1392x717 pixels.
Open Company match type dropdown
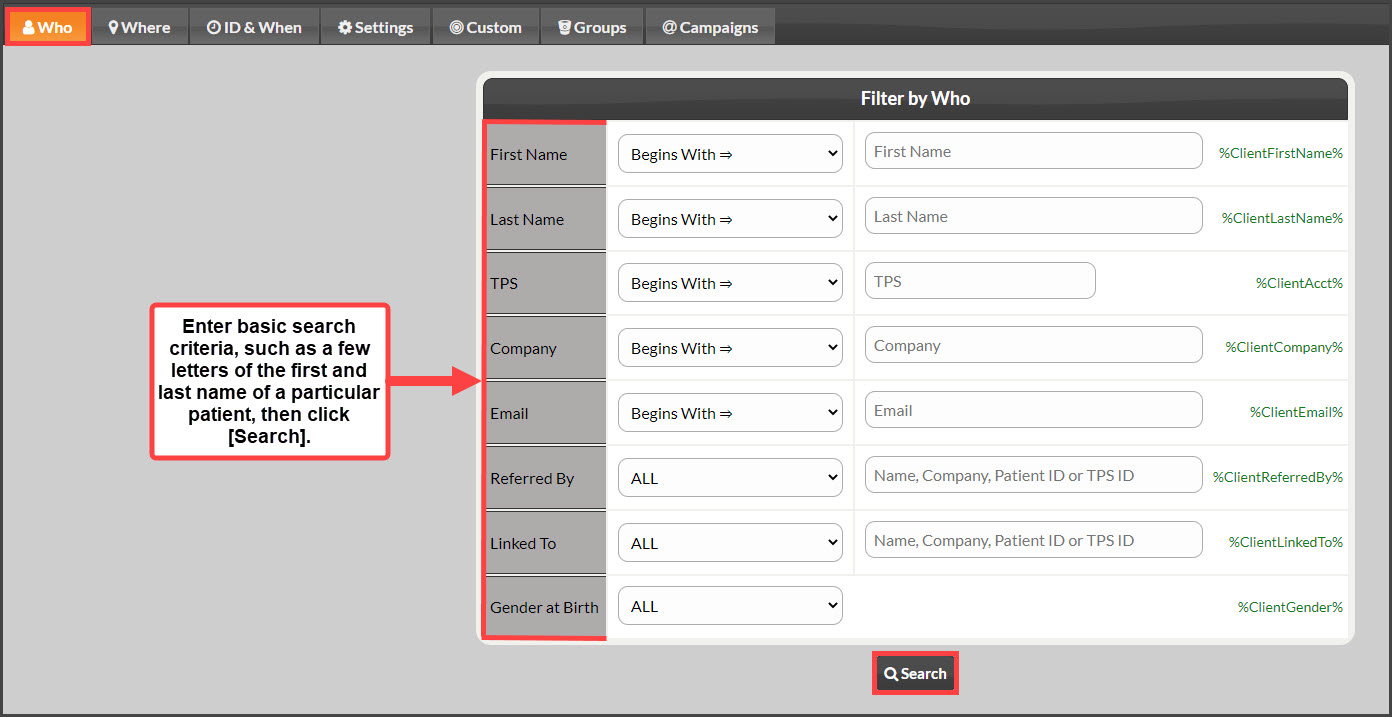(730, 348)
